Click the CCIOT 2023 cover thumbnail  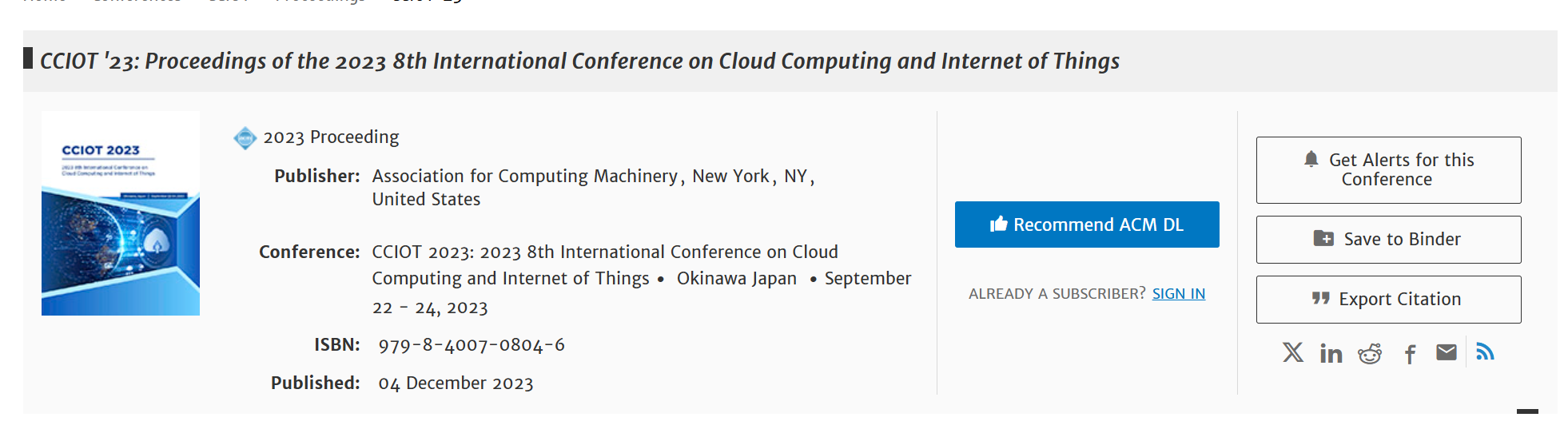click(121, 213)
